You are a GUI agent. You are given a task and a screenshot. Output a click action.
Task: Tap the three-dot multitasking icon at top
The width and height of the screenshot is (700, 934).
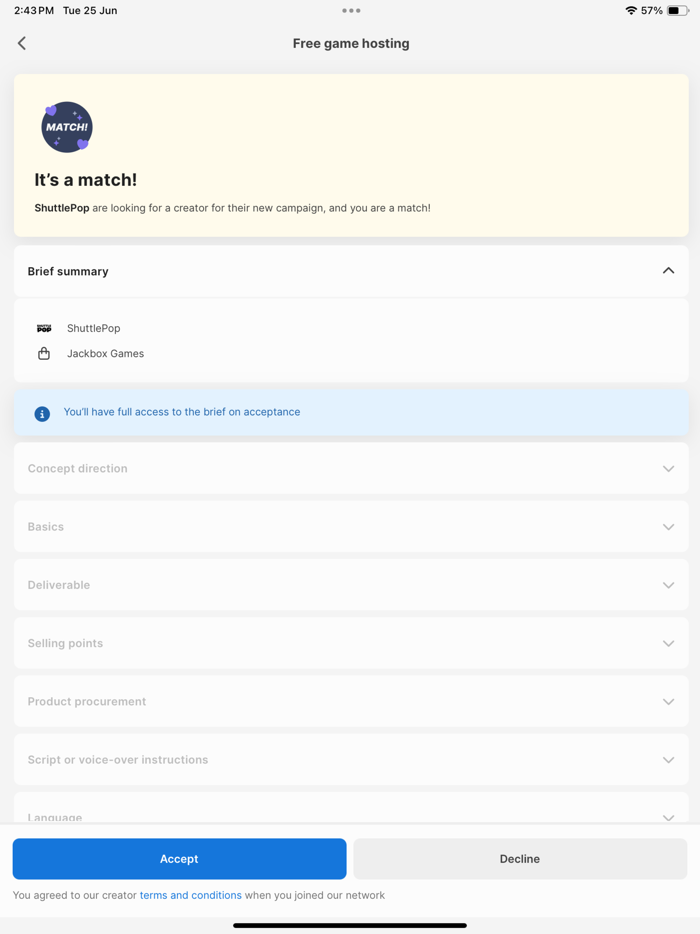(x=351, y=11)
